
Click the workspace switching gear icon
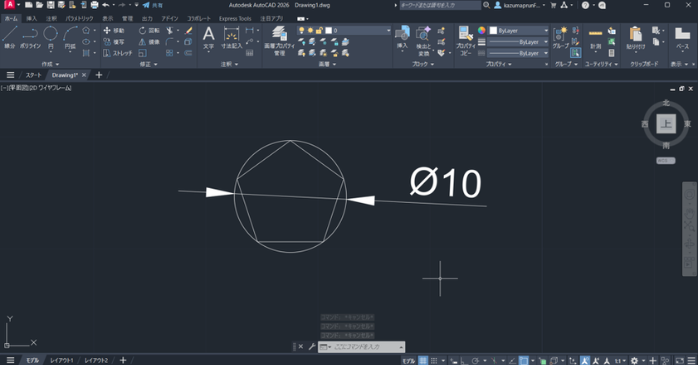click(634, 361)
